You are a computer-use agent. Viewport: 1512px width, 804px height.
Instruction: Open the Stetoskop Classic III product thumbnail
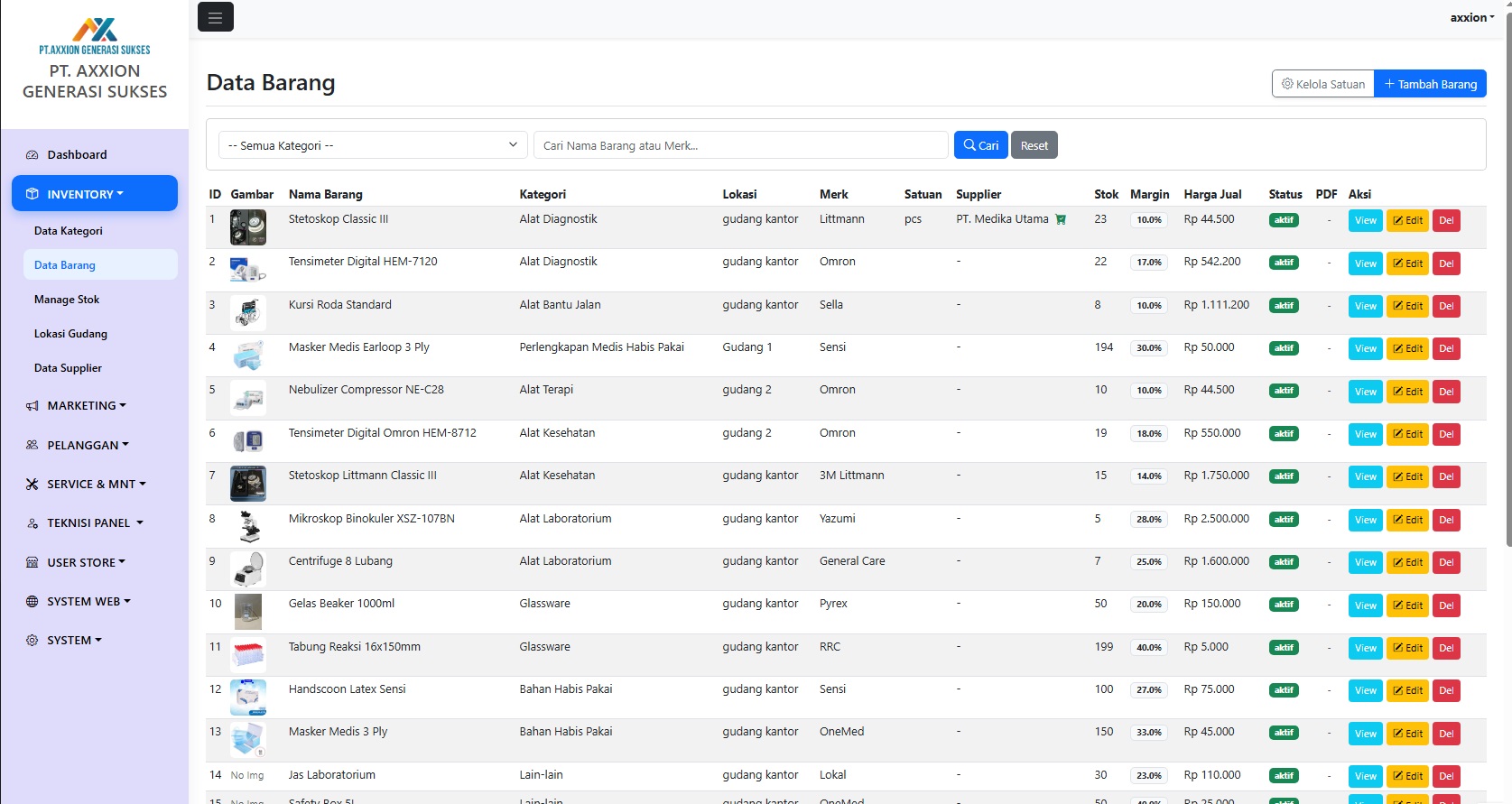pos(248,227)
